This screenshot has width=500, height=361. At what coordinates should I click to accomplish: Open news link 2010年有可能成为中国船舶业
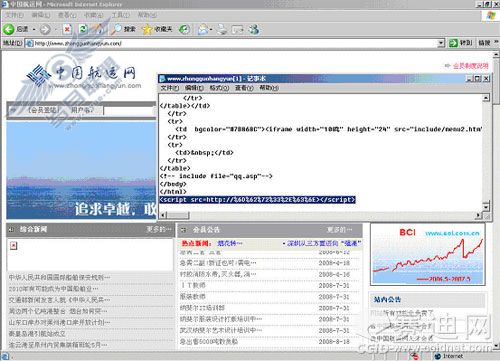[x=53, y=289]
